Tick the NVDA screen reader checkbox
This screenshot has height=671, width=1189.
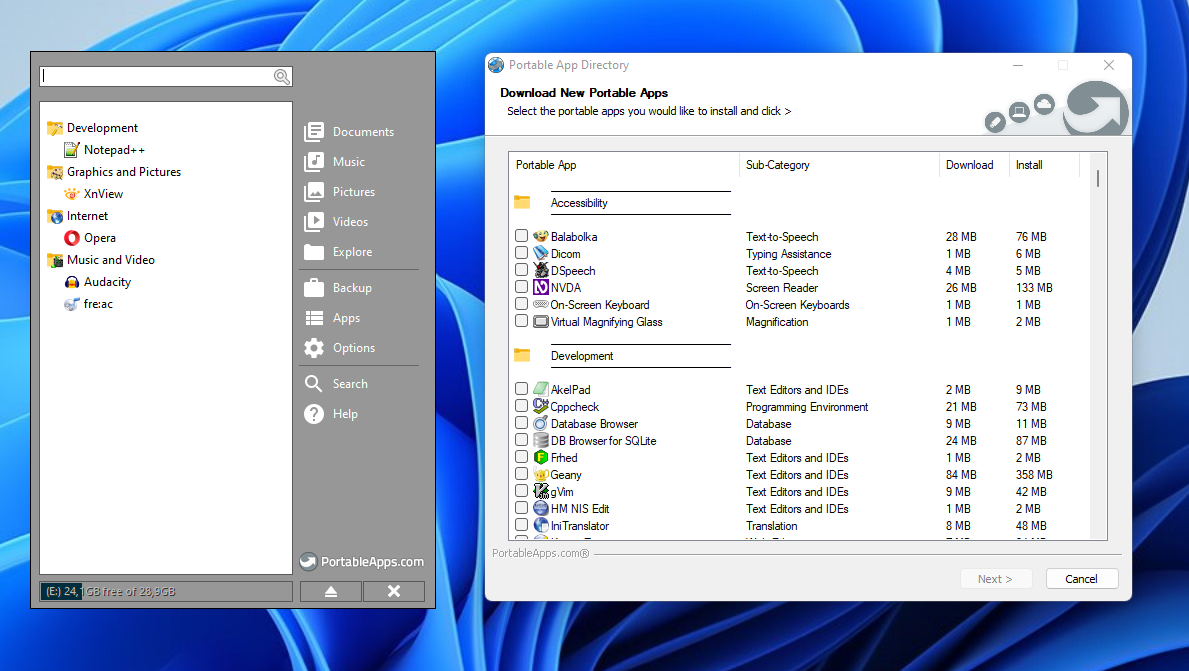tap(521, 288)
